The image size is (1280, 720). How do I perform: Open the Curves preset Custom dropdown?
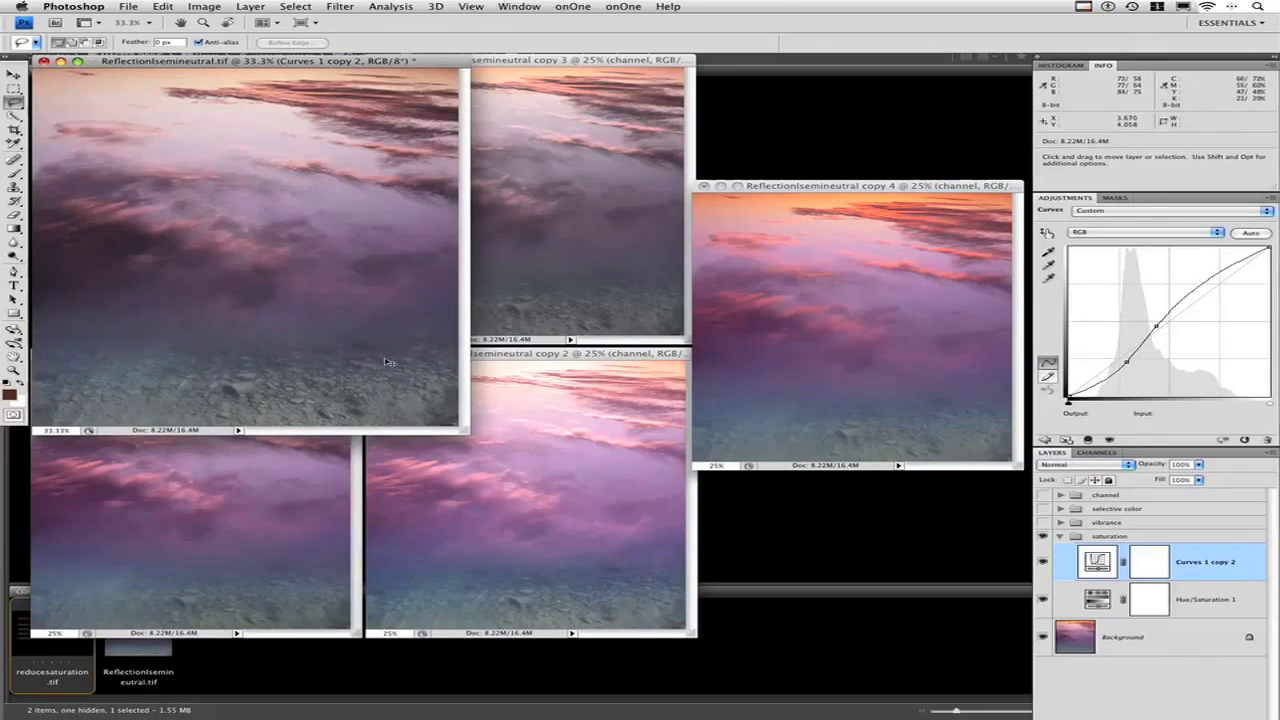(x=1172, y=211)
